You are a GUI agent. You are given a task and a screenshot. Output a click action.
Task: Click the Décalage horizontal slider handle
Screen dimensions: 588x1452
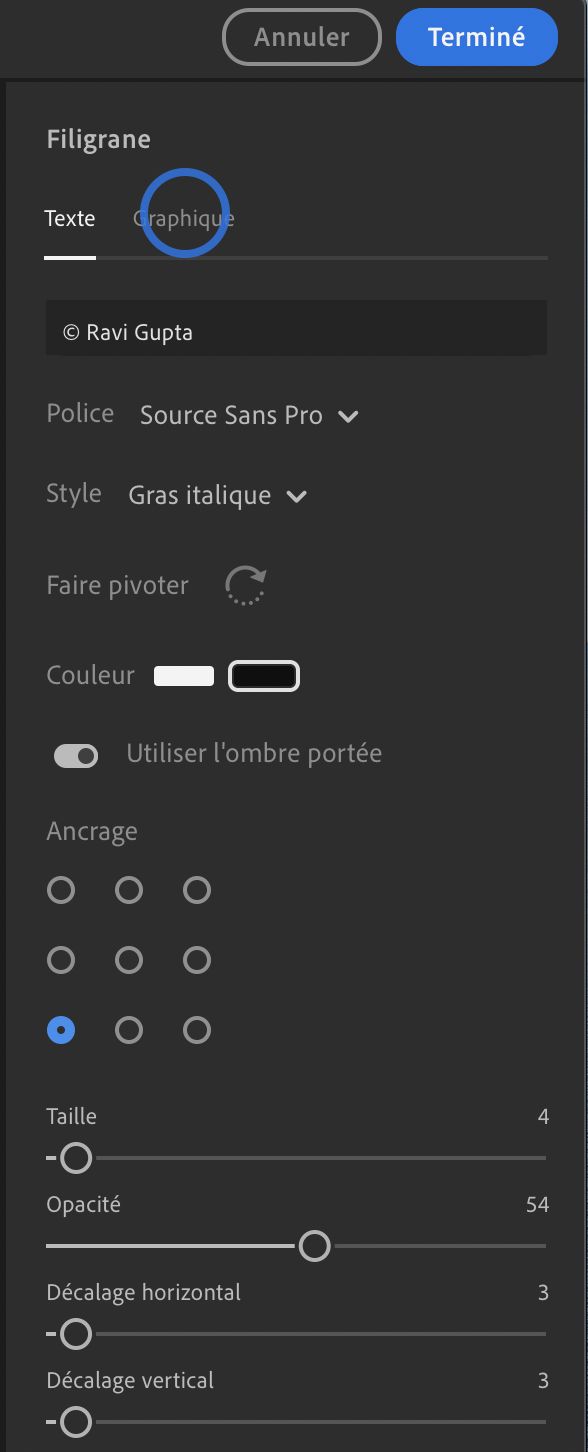75,1334
